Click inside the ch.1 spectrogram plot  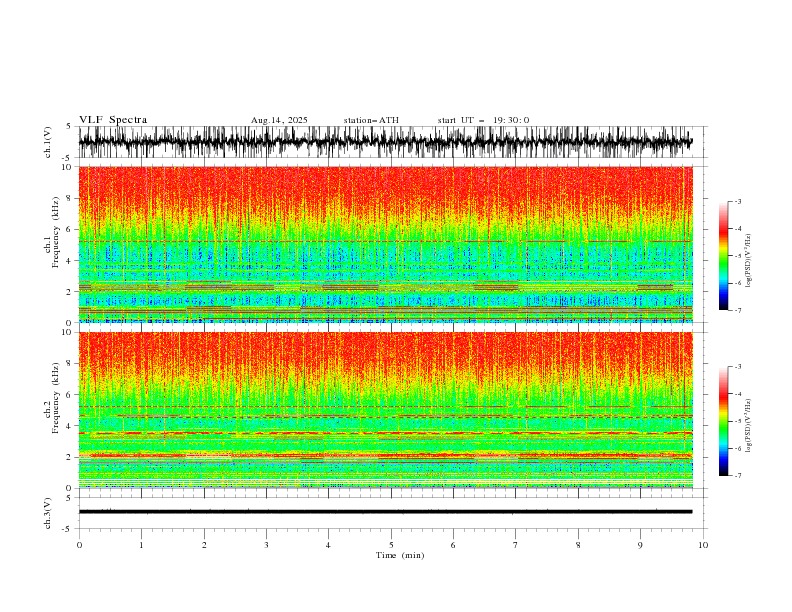pos(385,244)
